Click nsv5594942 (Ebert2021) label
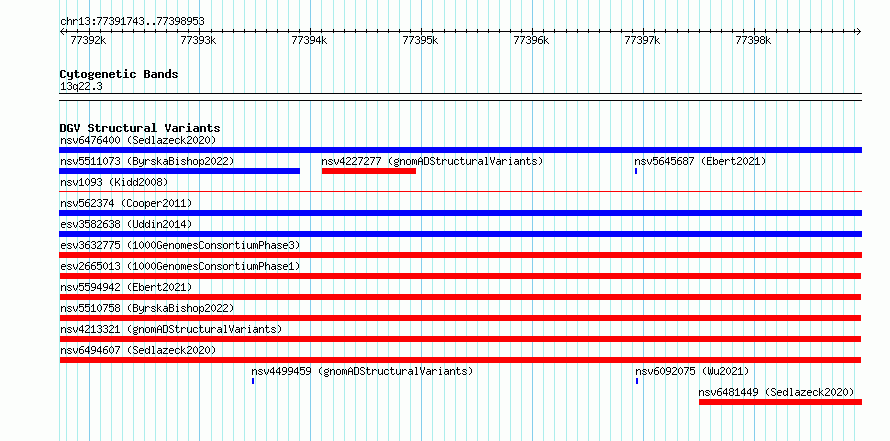This screenshot has width=890, height=441. tap(126, 287)
